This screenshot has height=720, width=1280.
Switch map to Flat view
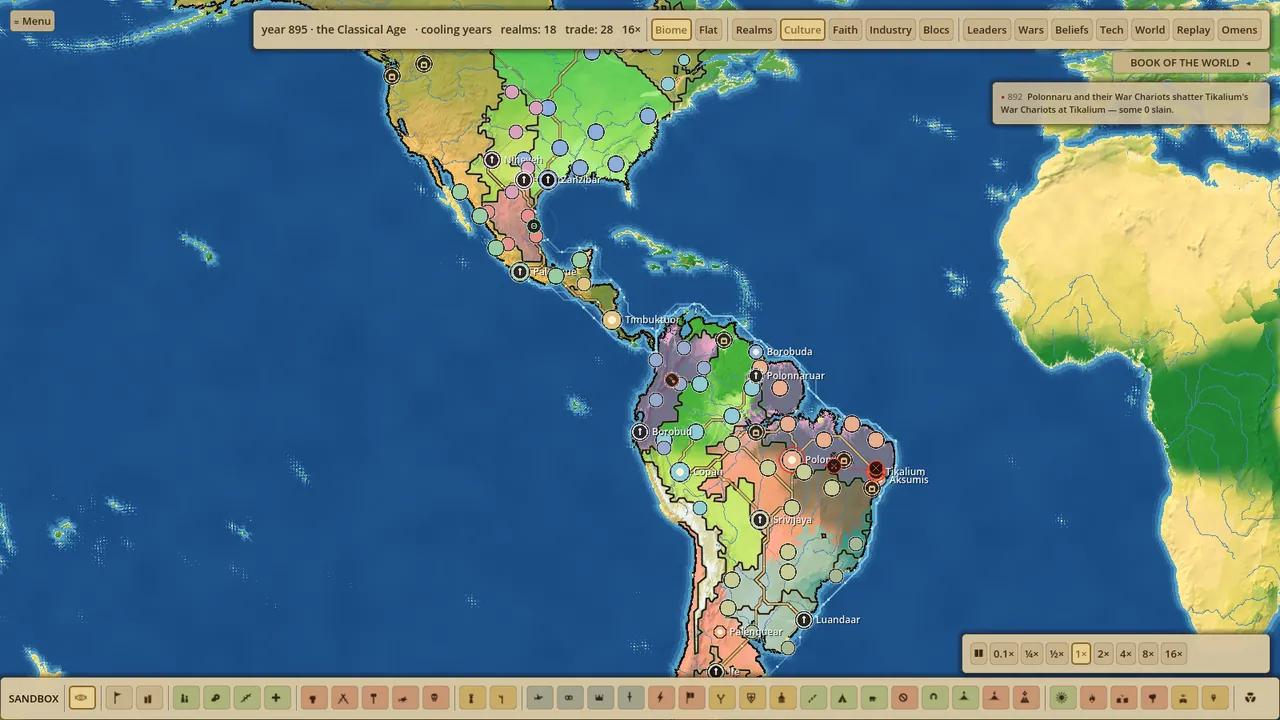click(708, 30)
